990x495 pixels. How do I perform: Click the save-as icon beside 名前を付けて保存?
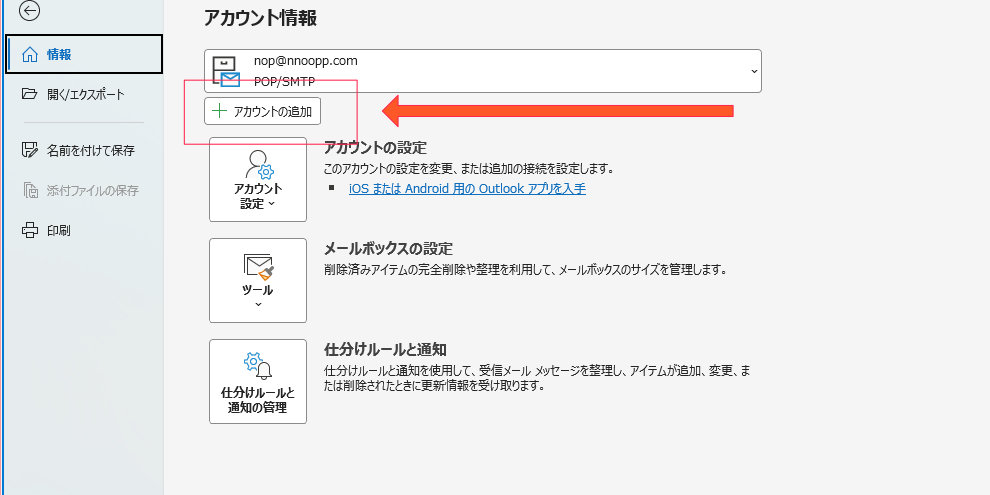pyautogui.click(x=30, y=150)
